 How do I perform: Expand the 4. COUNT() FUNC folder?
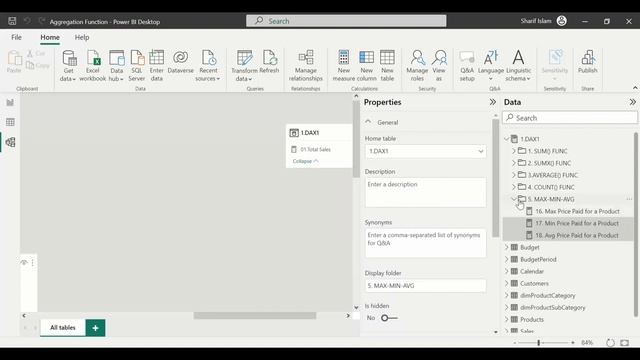coord(514,187)
